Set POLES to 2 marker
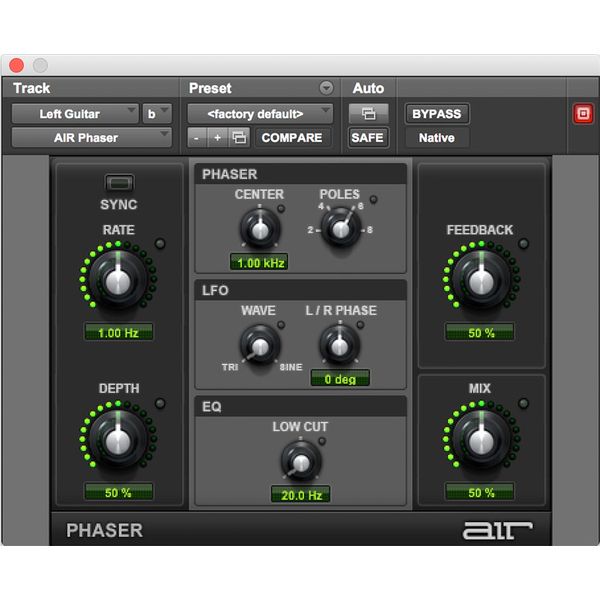 pyautogui.click(x=310, y=230)
